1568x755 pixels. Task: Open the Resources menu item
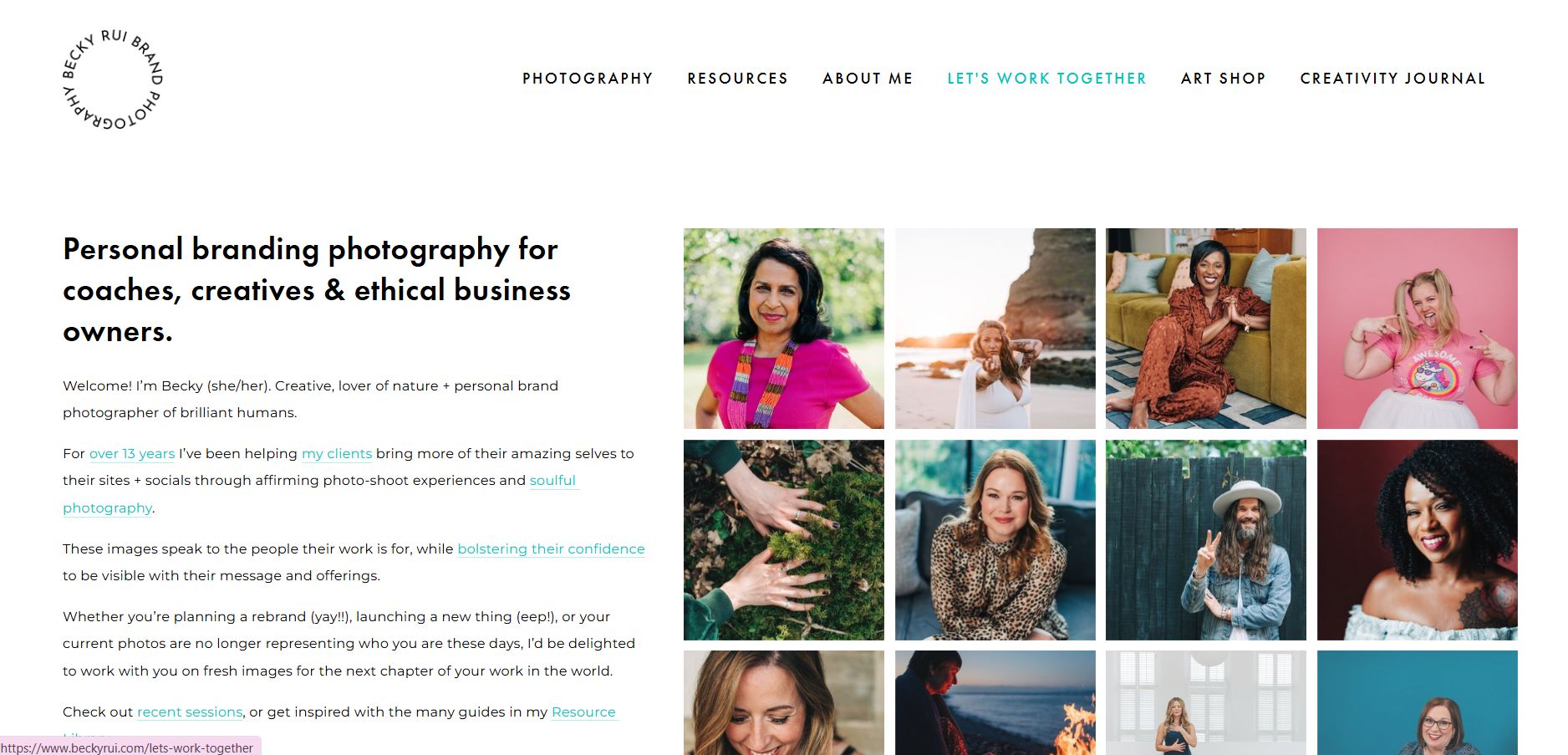click(737, 79)
